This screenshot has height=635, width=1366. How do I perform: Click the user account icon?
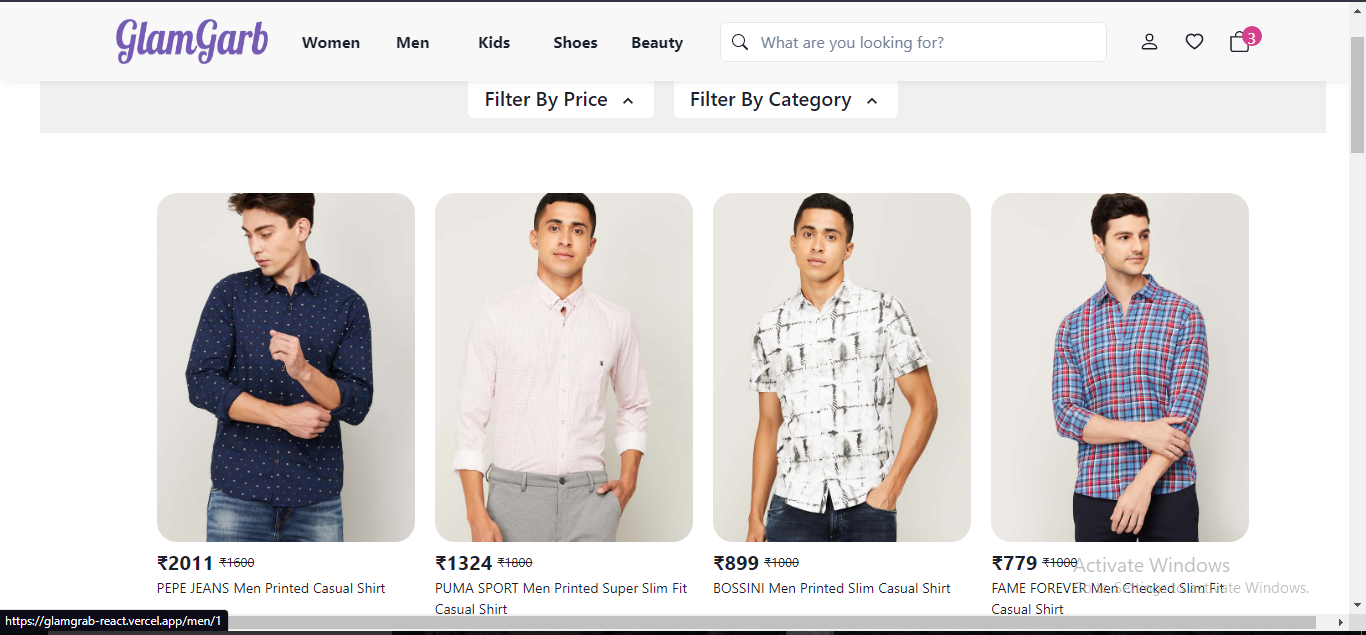(x=1149, y=42)
